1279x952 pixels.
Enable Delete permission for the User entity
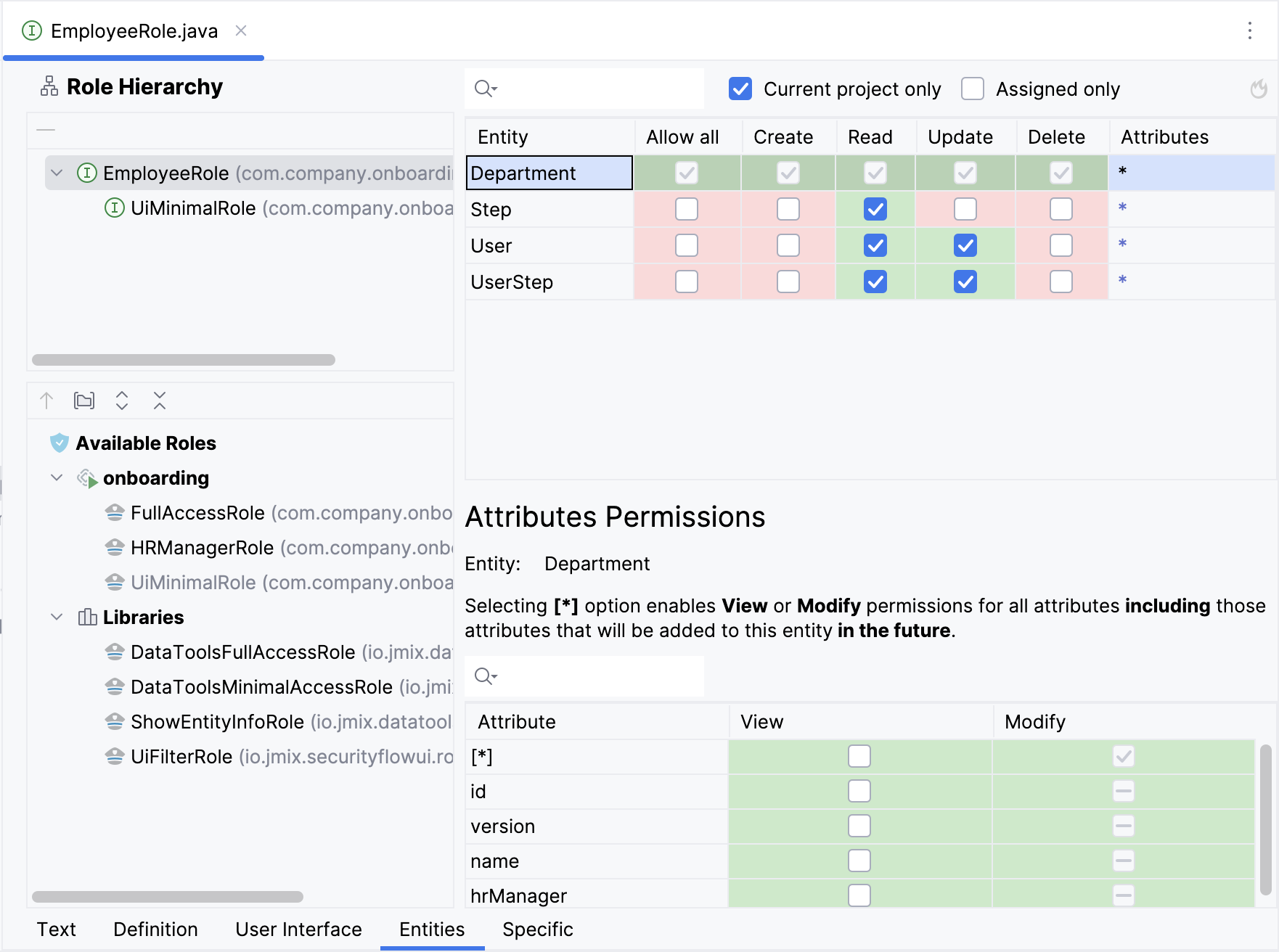[1061, 245]
